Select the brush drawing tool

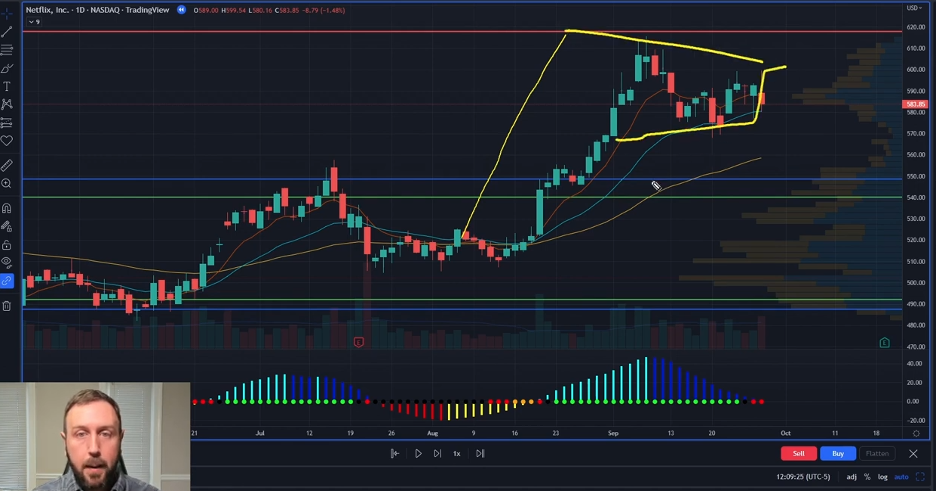[7, 68]
